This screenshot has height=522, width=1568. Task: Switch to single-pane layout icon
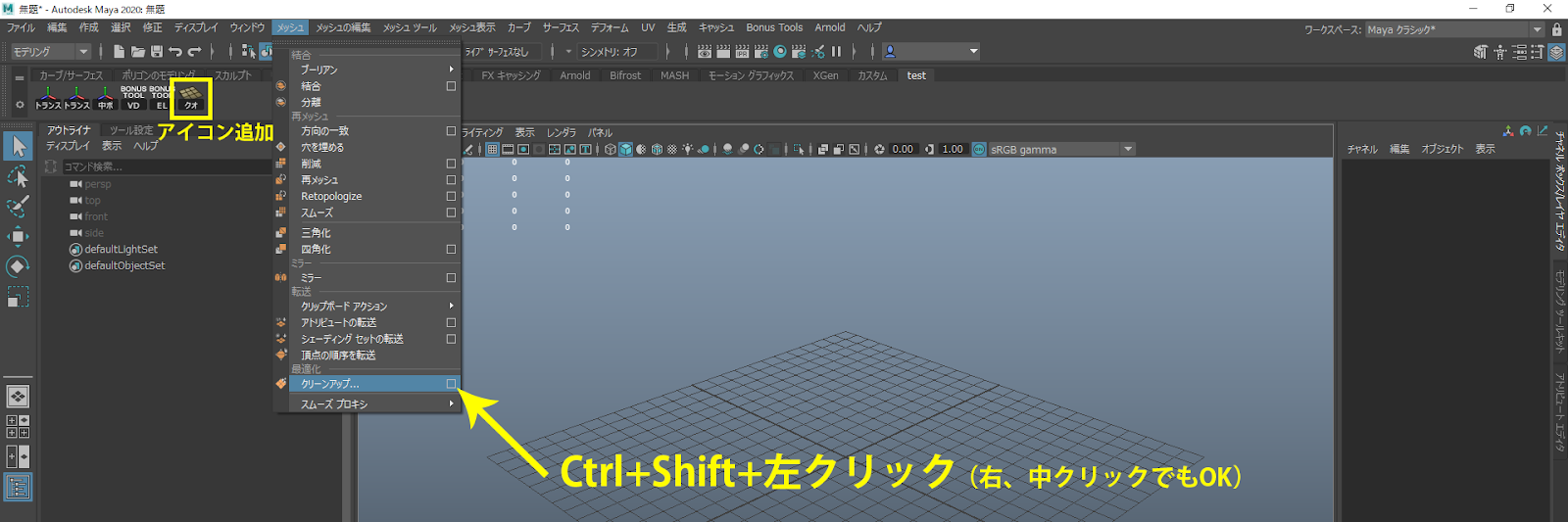tap(18, 397)
